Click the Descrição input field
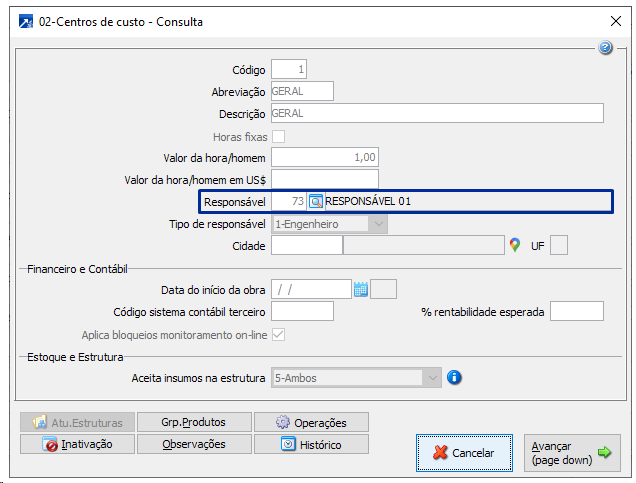The width and height of the screenshot is (636, 483). [437, 114]
